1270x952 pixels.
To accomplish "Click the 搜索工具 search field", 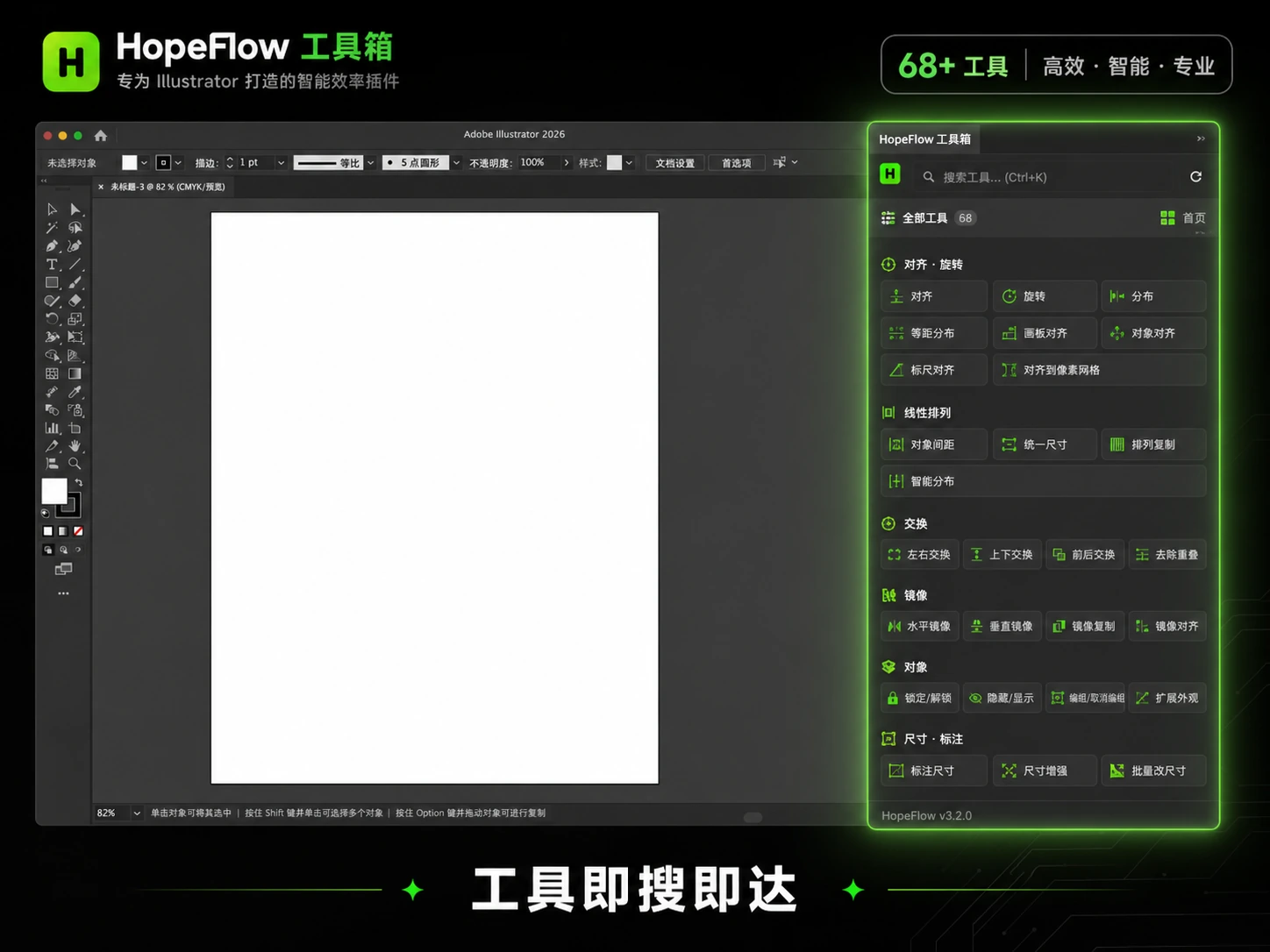I will pyautogui.click(x=1043, y=177).
